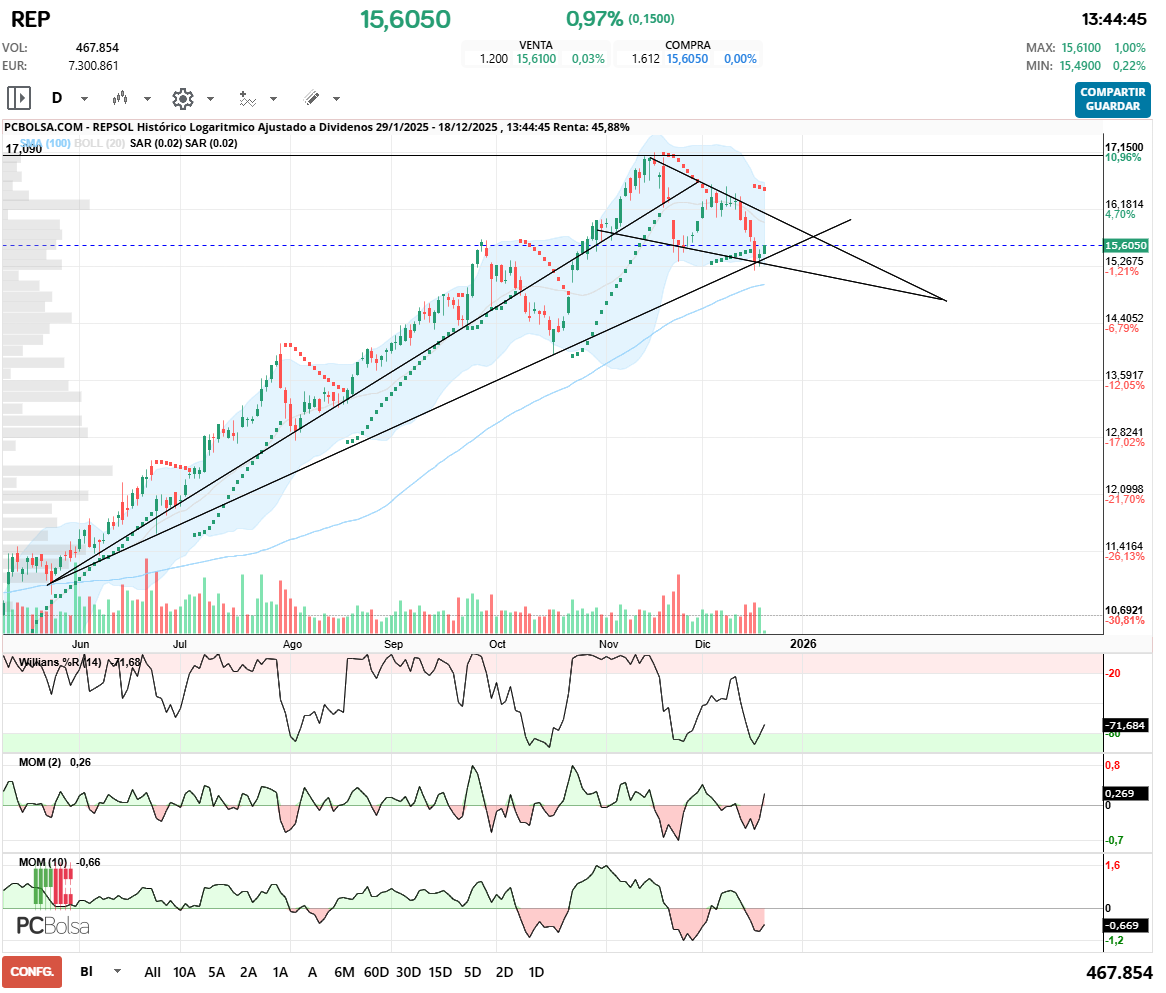
Task: Click the candlestick chart type icon
Action: coord(121,98)
